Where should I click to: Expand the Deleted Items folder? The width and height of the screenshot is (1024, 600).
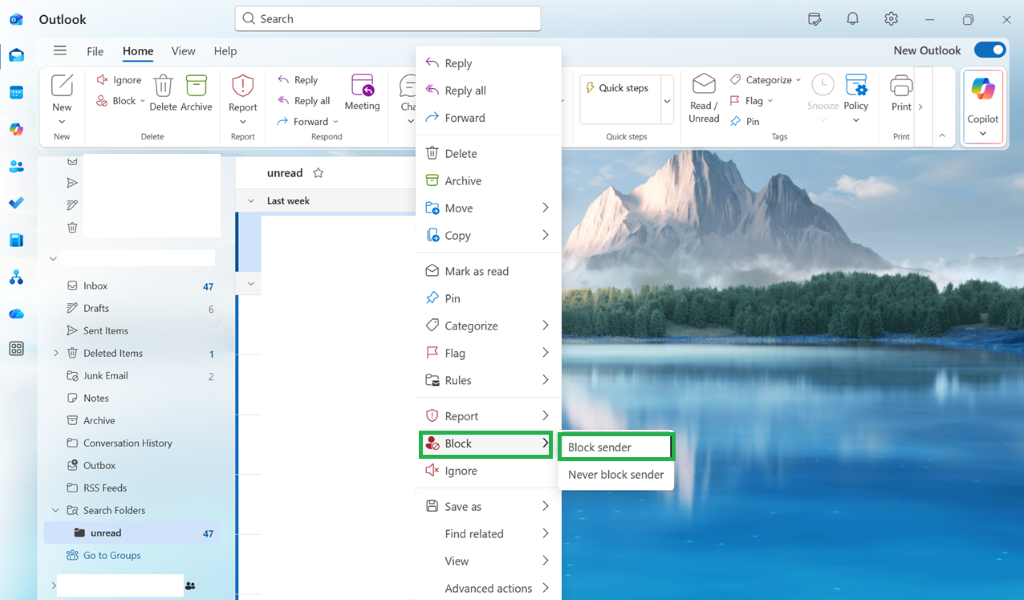pos(56,353)
